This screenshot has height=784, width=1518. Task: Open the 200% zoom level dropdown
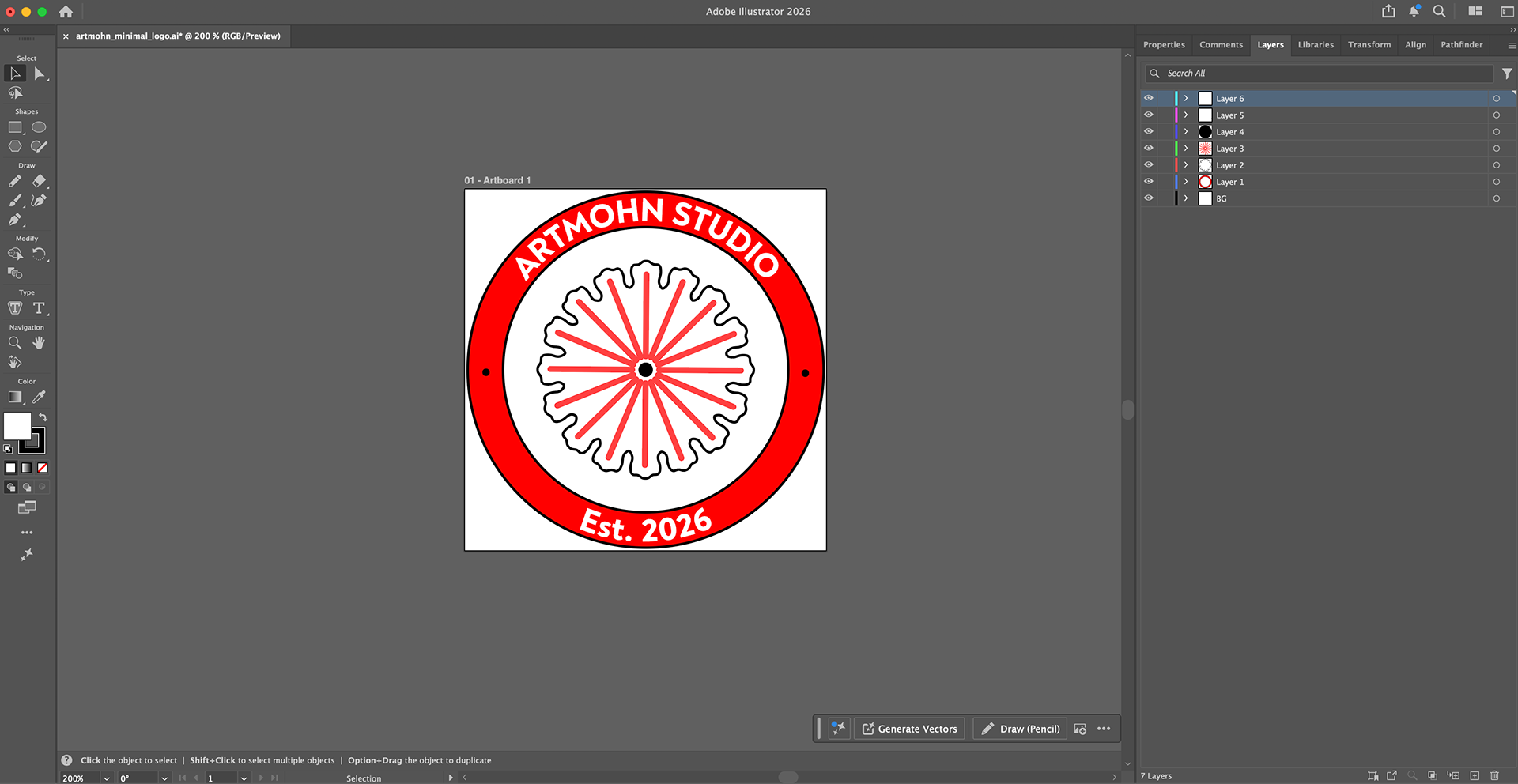pyautogui.click(x=107, y=778)
